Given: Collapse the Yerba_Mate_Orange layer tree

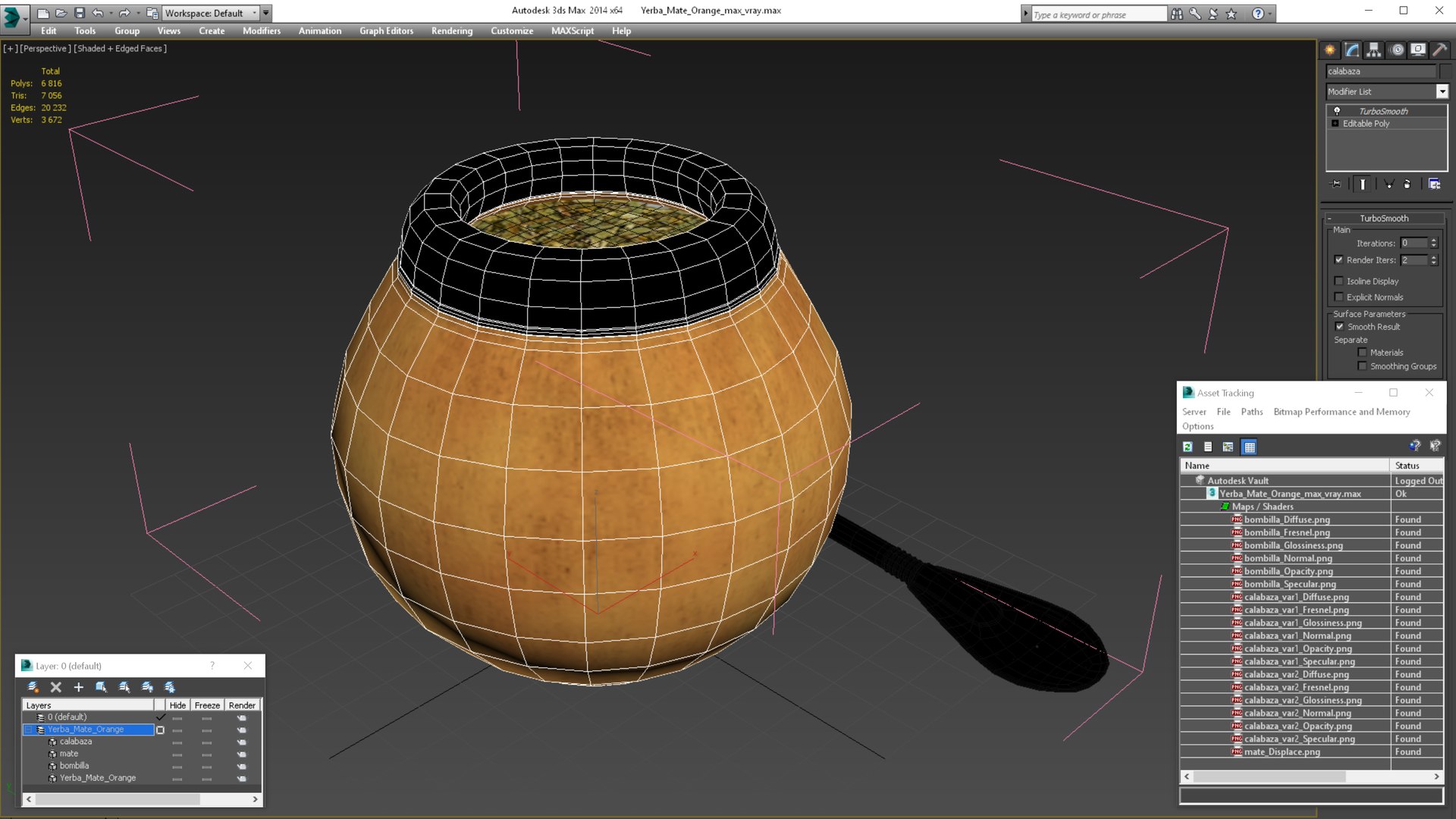Looking at the screenshot, I should coord(29,730).
